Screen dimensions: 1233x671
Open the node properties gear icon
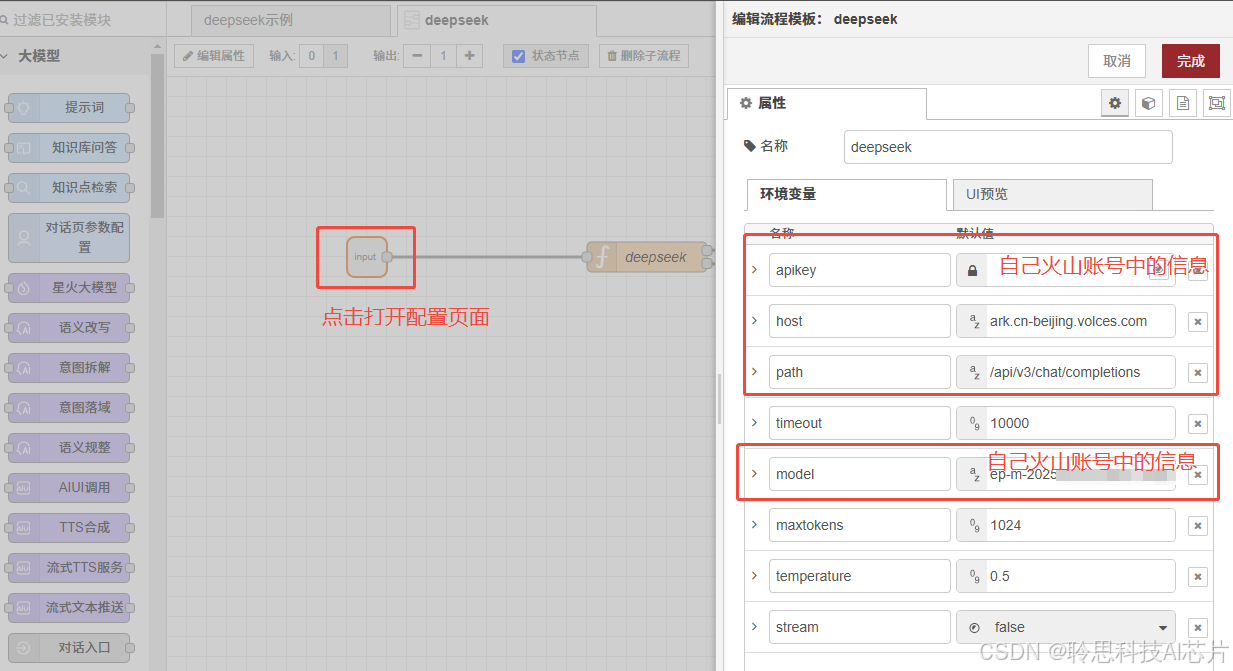tap(1115, 103)
